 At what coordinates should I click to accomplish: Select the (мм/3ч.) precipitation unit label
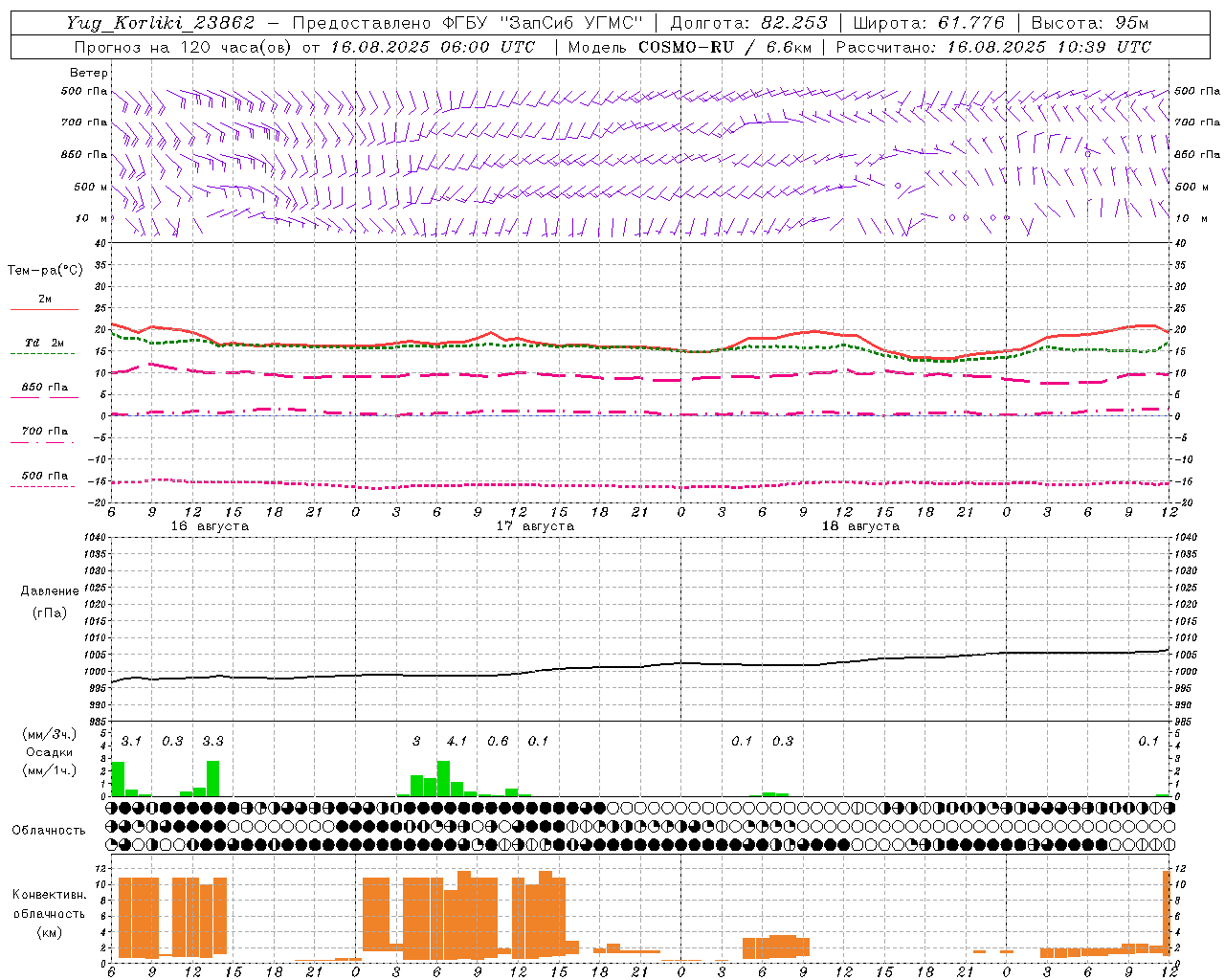tap(50, 734)
